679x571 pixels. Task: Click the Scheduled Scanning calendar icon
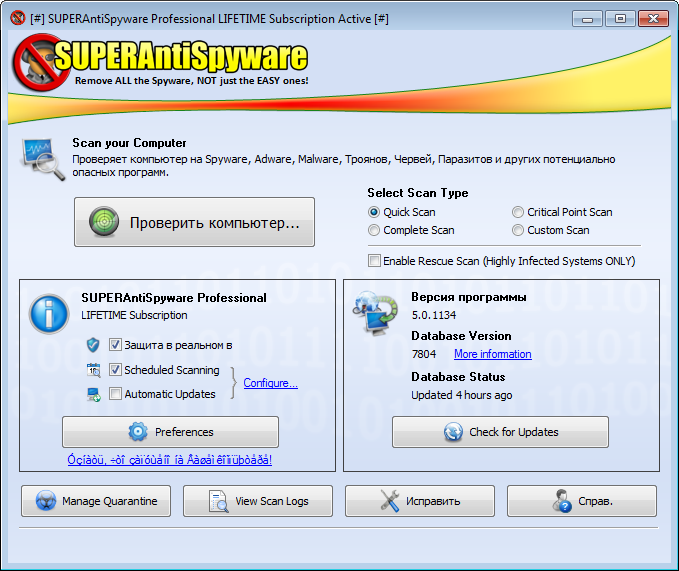click(x=94, y=370)
